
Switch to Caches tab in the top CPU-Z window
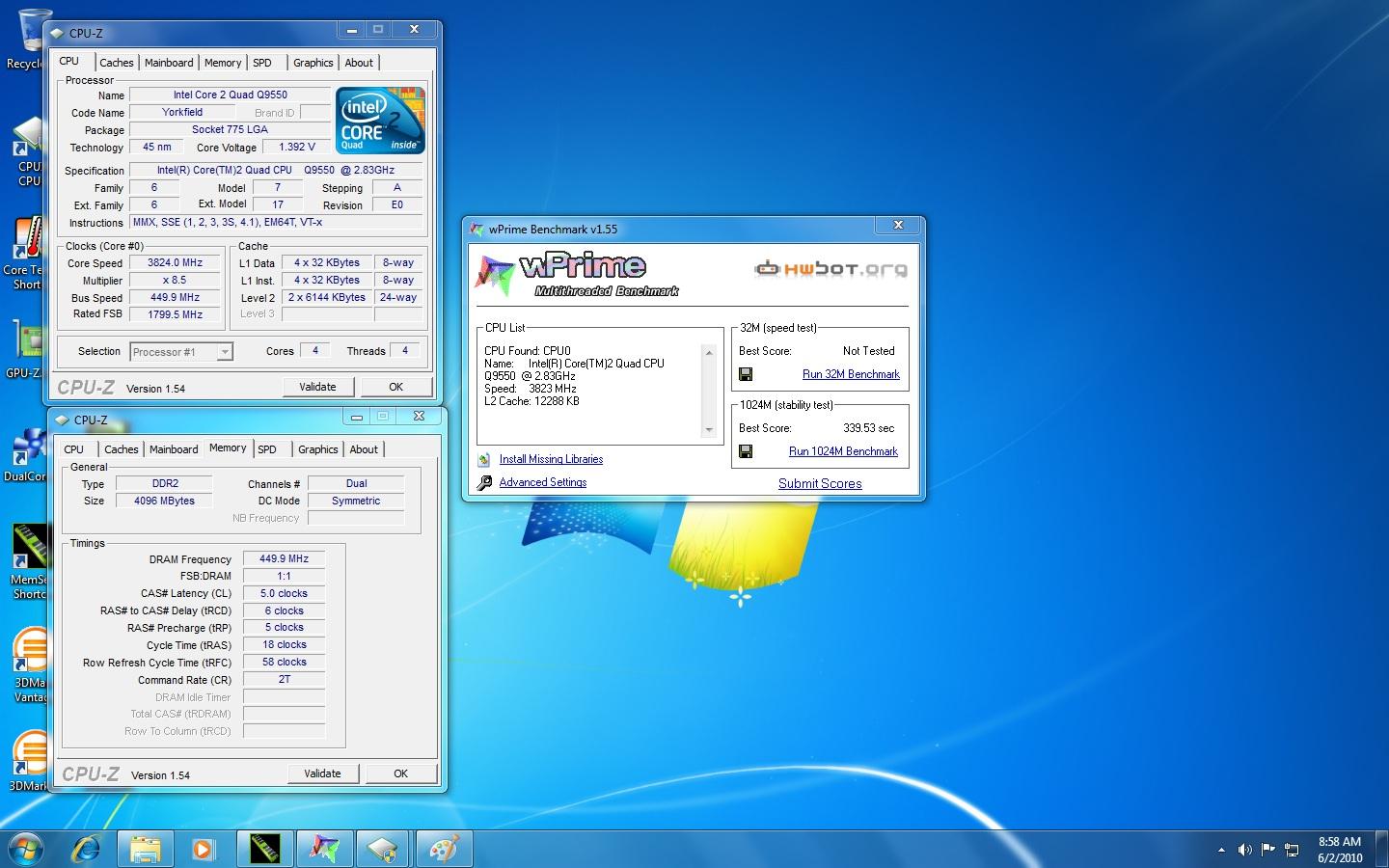click(117, 63)
